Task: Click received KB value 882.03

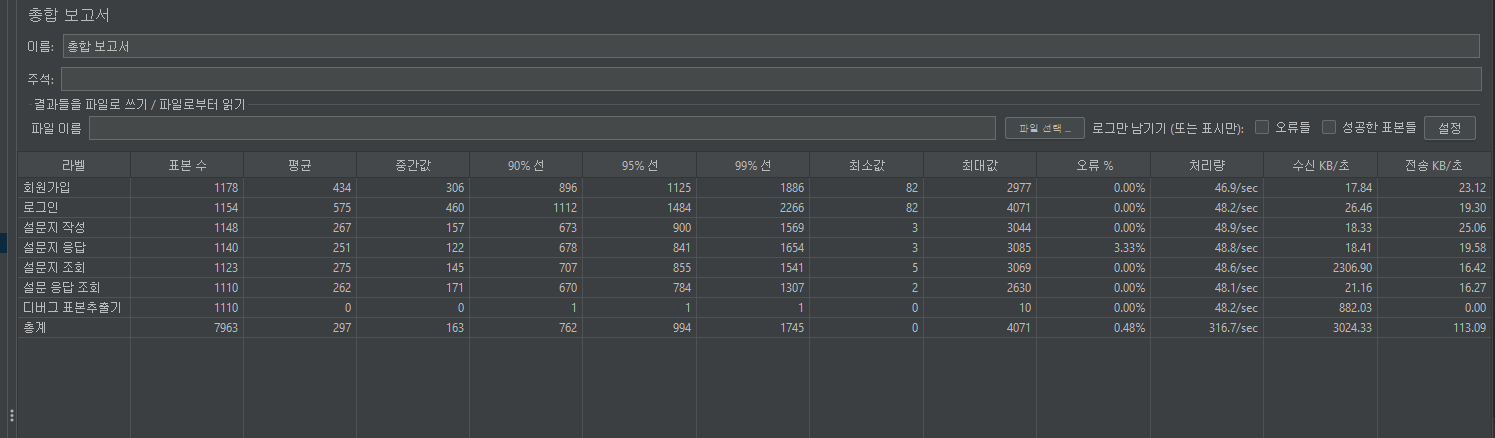Action: click(1354, 307)
